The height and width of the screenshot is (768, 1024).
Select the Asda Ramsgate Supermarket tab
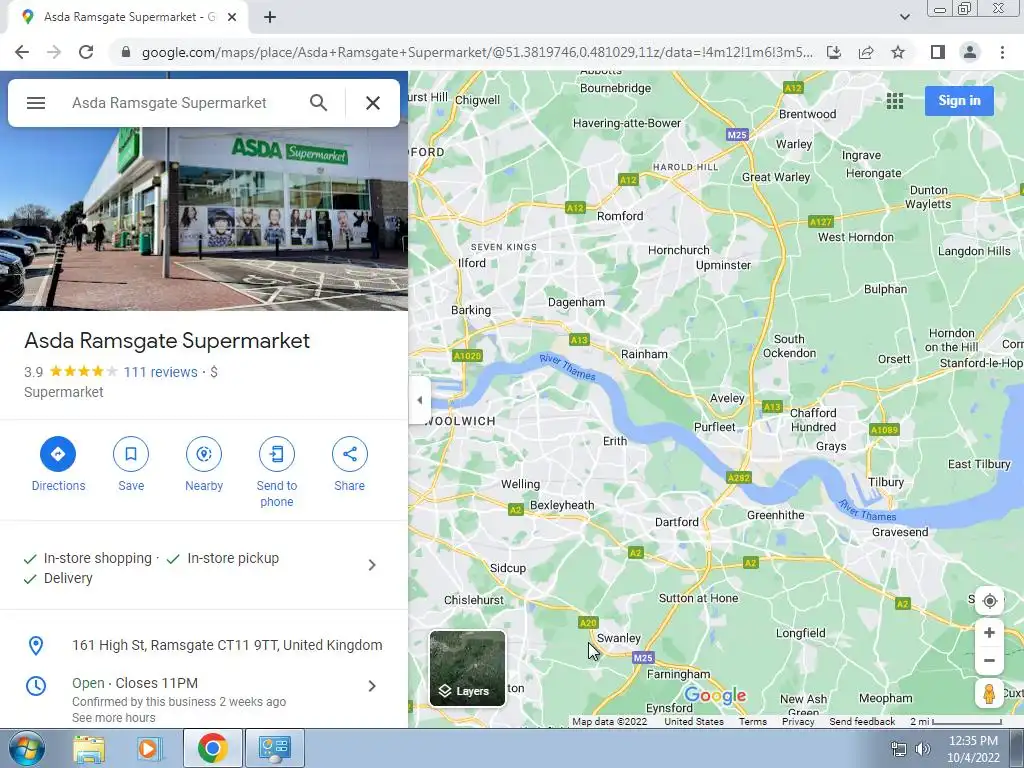(129, 17)
